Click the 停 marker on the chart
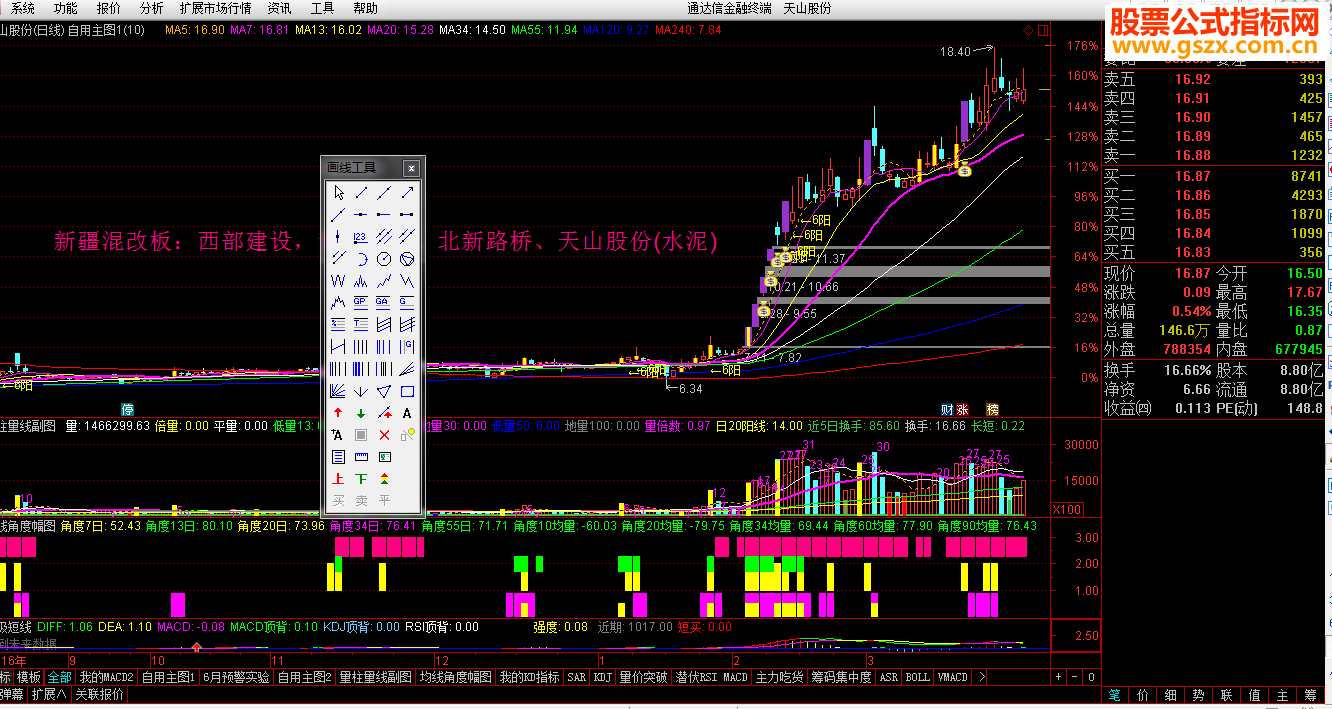Viewport: 1332px width, 709px height. click(127, 409)
